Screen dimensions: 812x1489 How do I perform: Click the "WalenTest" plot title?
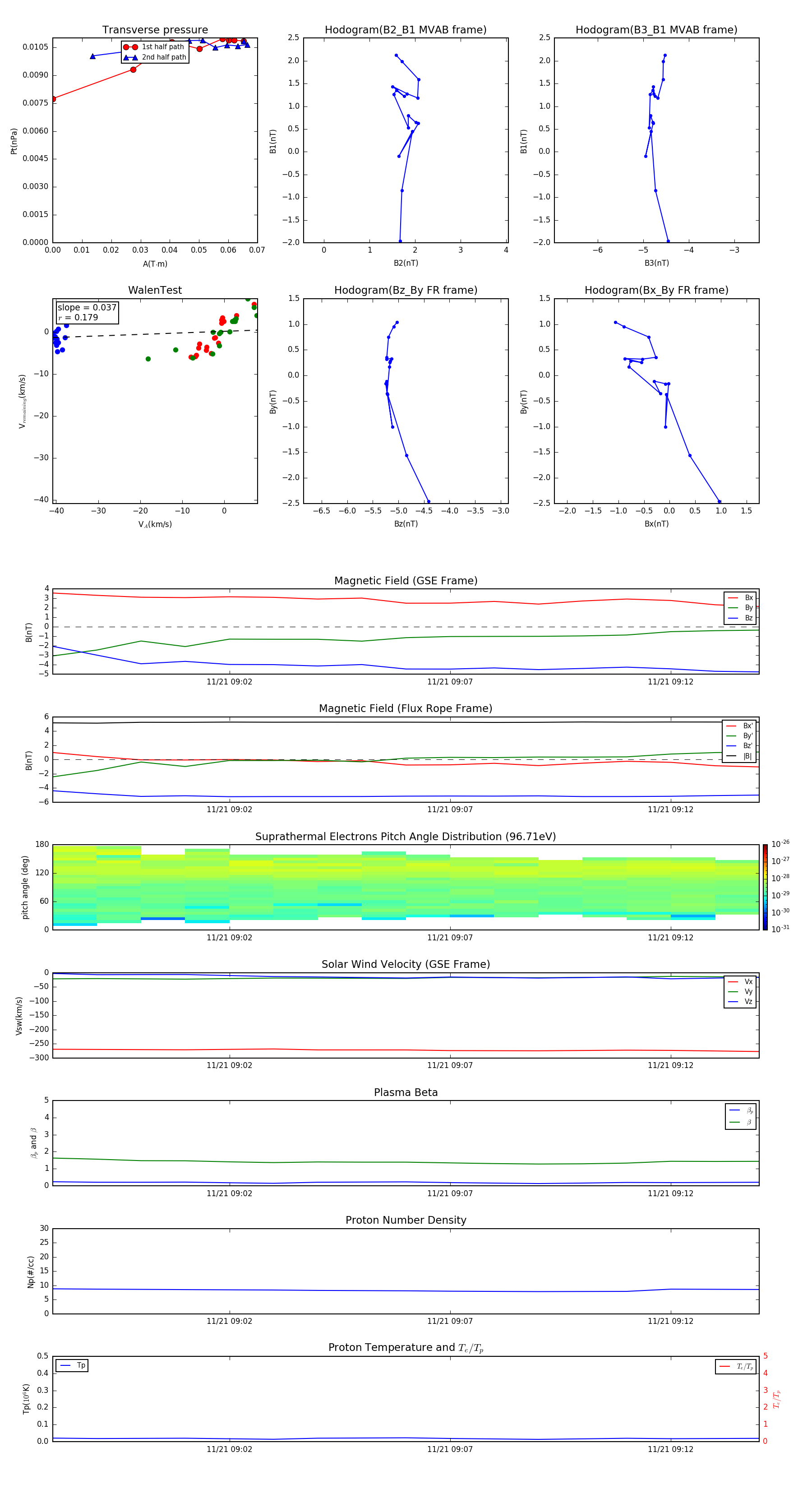pos(155,290)
